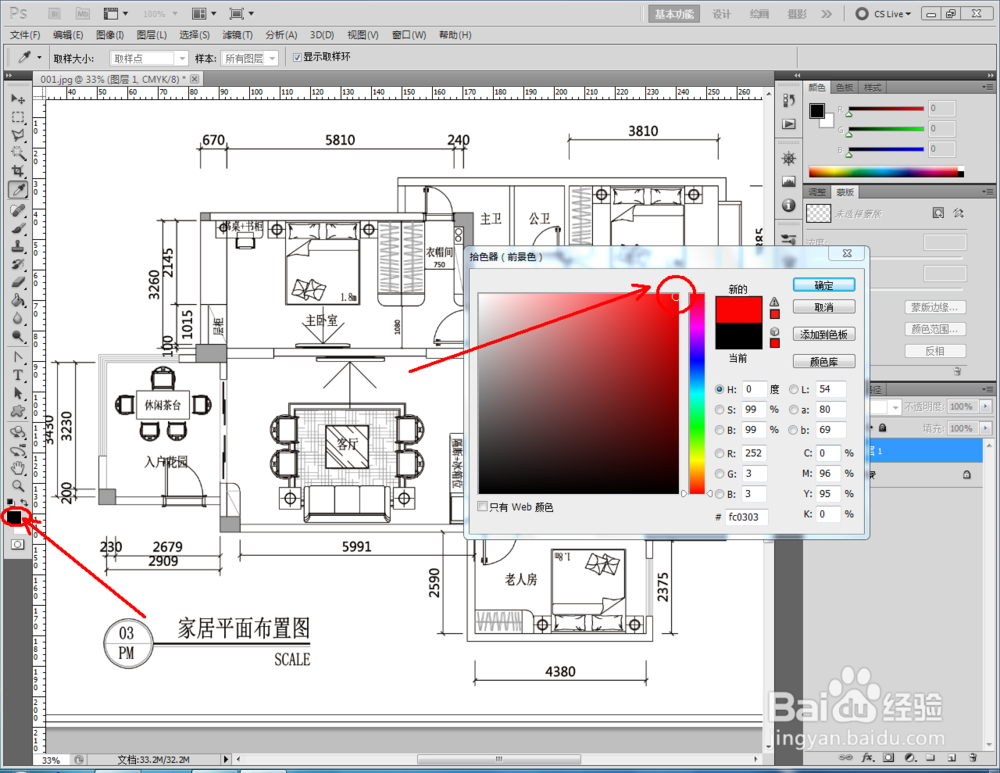Toggle Quick Mask mode icon
The width and height of the screenshot is (1000, 773).
[x=17, y=544]
